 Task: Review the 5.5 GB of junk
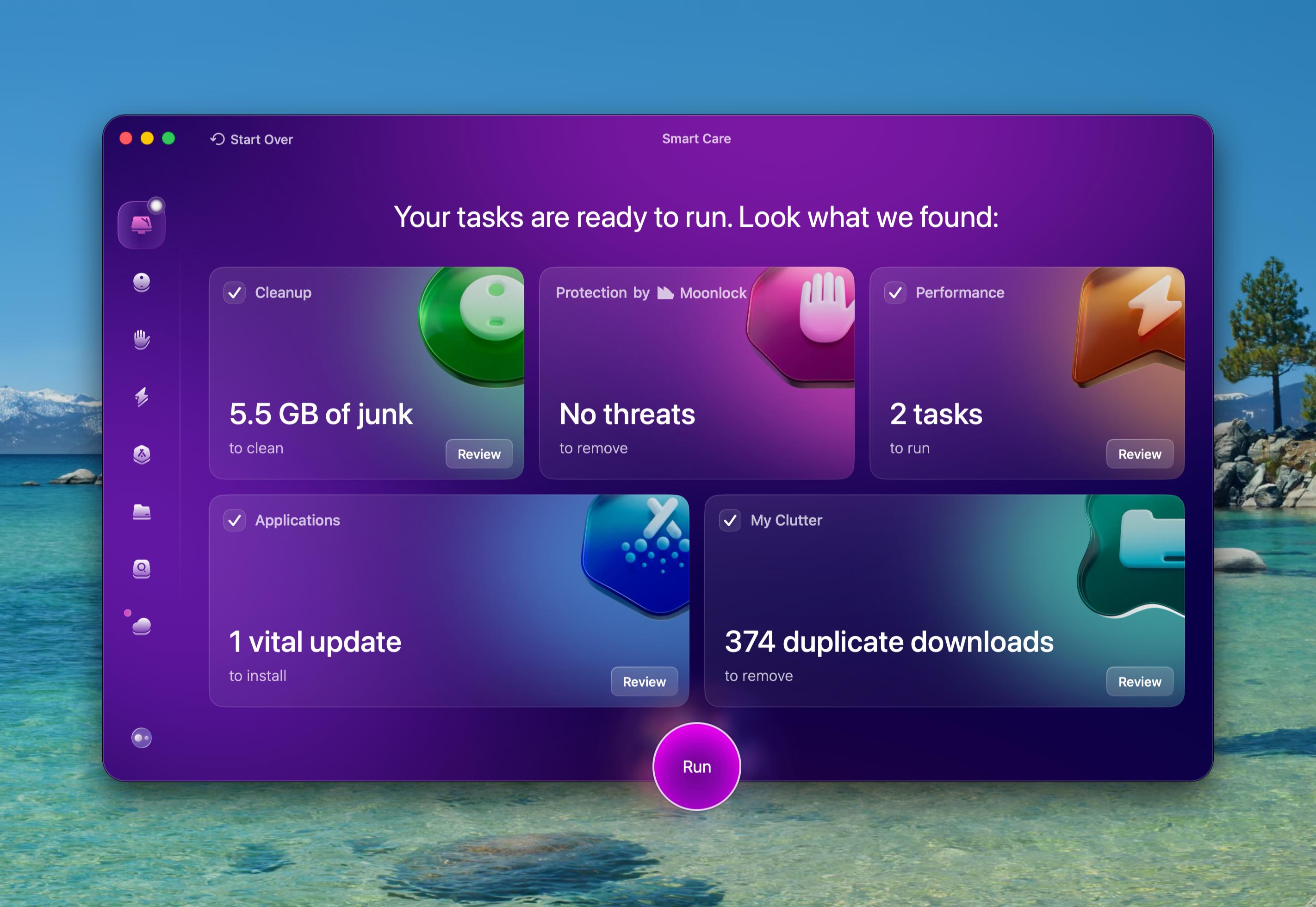point(478,453)
